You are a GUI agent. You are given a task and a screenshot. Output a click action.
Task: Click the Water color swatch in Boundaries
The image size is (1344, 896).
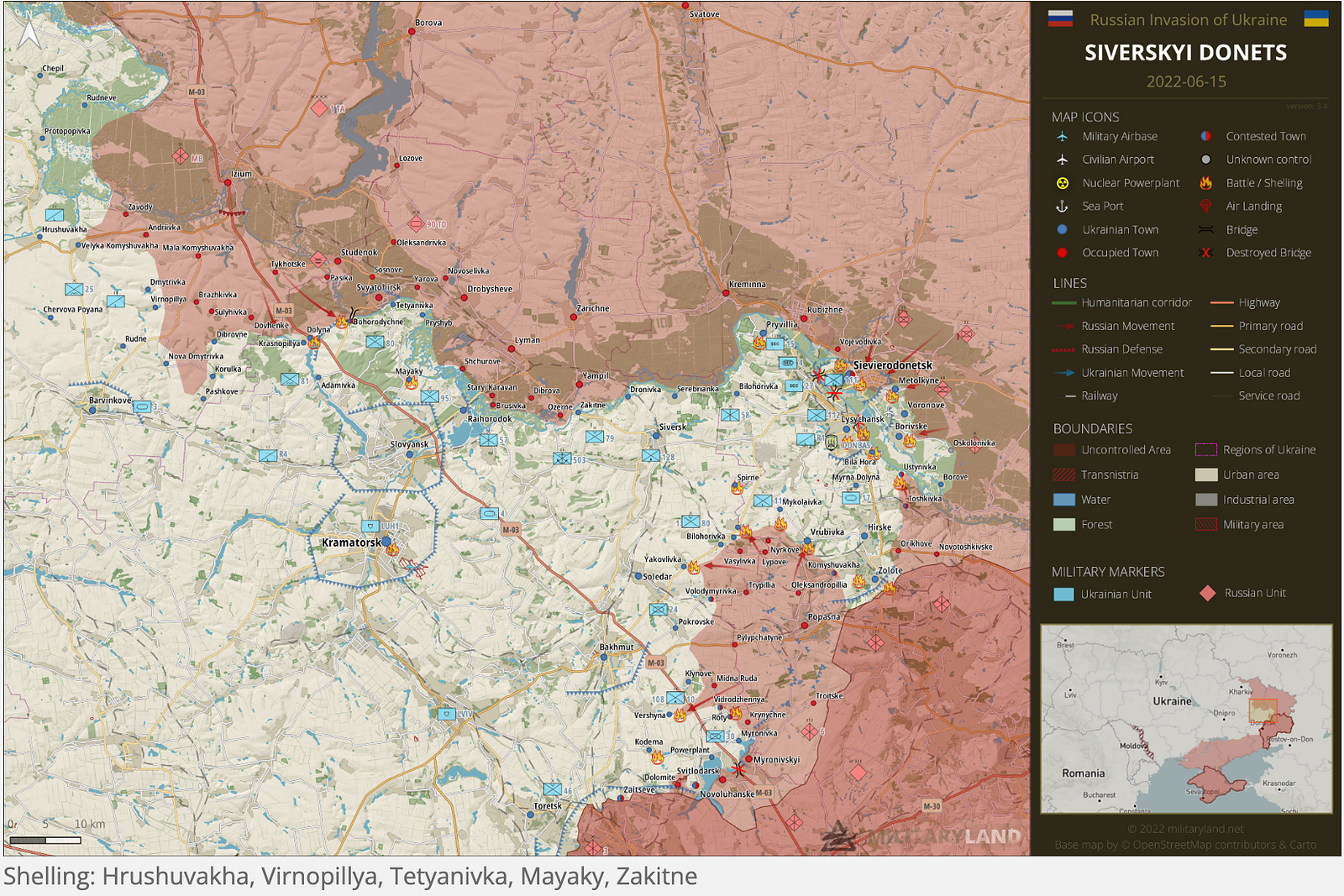1063,500
